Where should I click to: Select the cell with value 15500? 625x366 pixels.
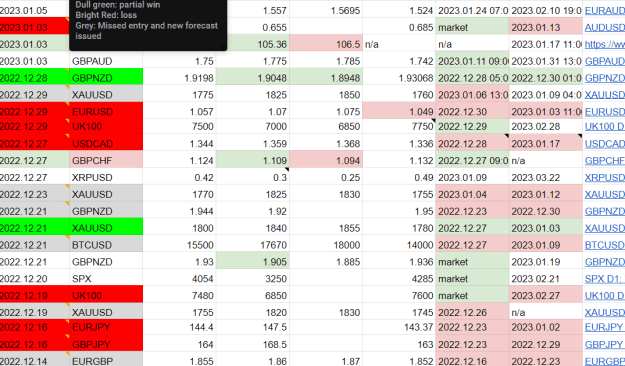pyautogui.click(x=179, y=244)
